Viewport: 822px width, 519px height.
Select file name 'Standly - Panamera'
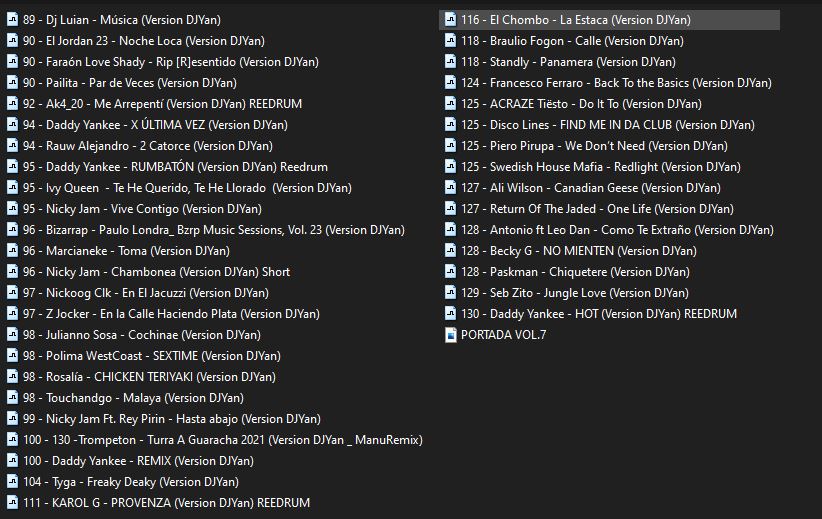pyautogui.click(x=568, y=62)
